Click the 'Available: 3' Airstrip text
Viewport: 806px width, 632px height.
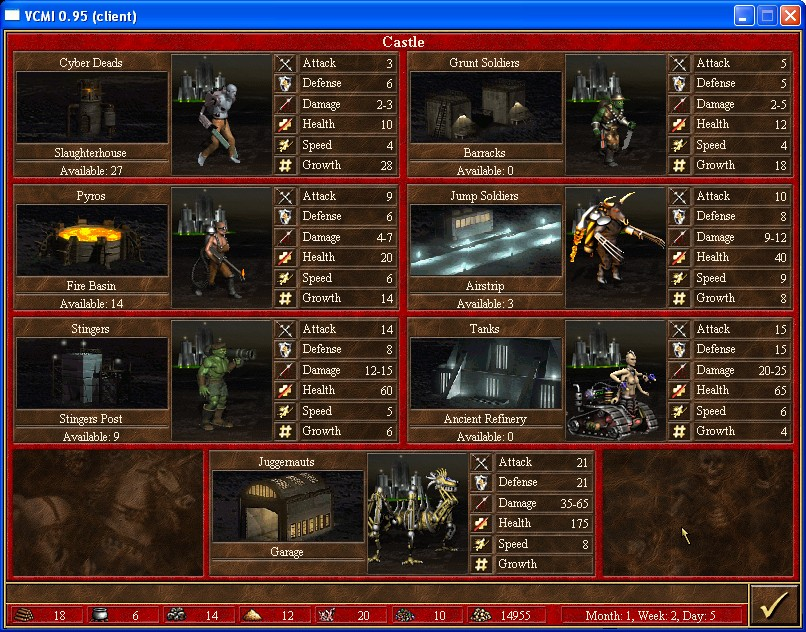click(x=485, y=304)
